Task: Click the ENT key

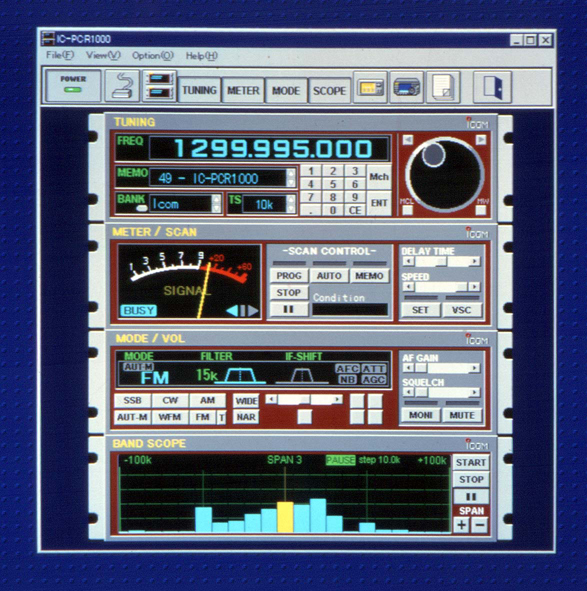Action: pos(379,203)
